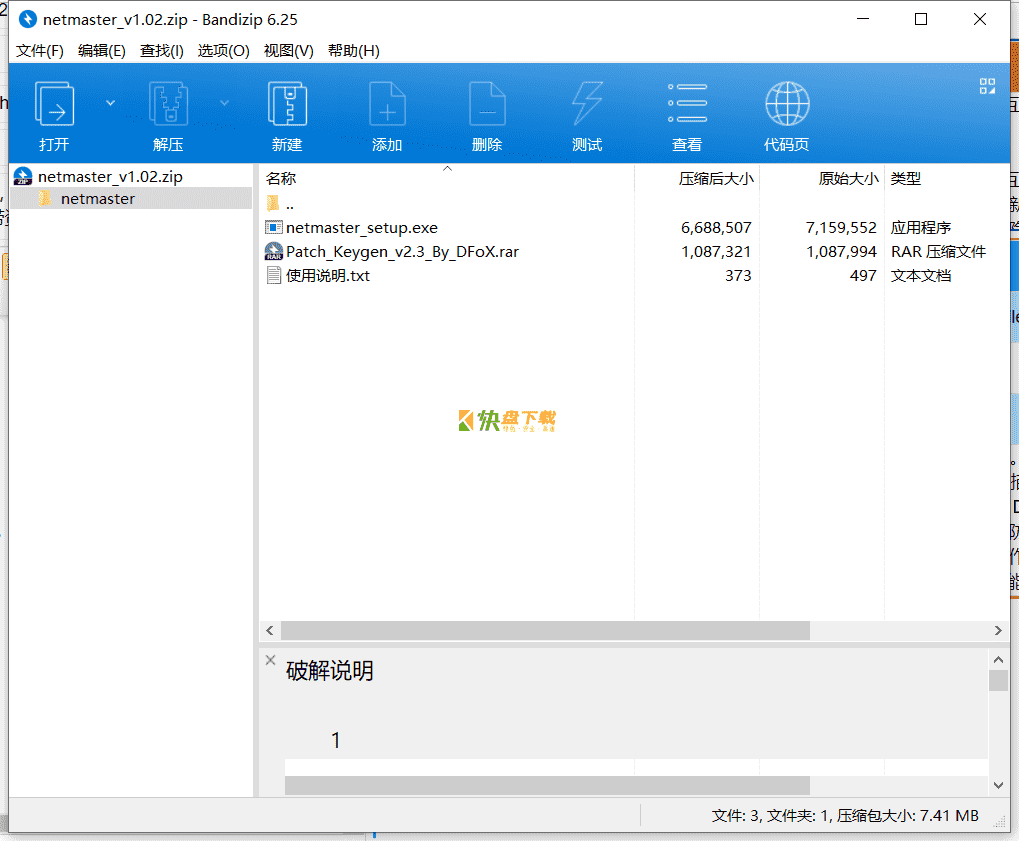Open the 查找(I) menu
The image size is (1019, 841).
[x=162, y=51]
